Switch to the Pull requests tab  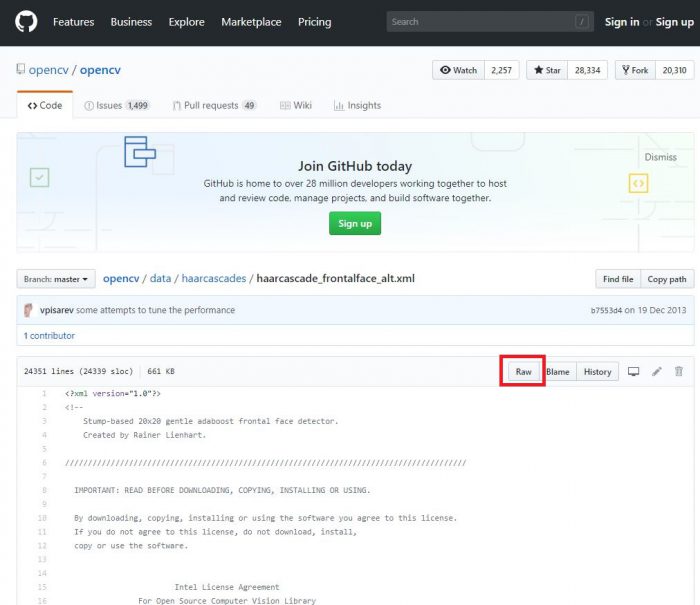214,105
